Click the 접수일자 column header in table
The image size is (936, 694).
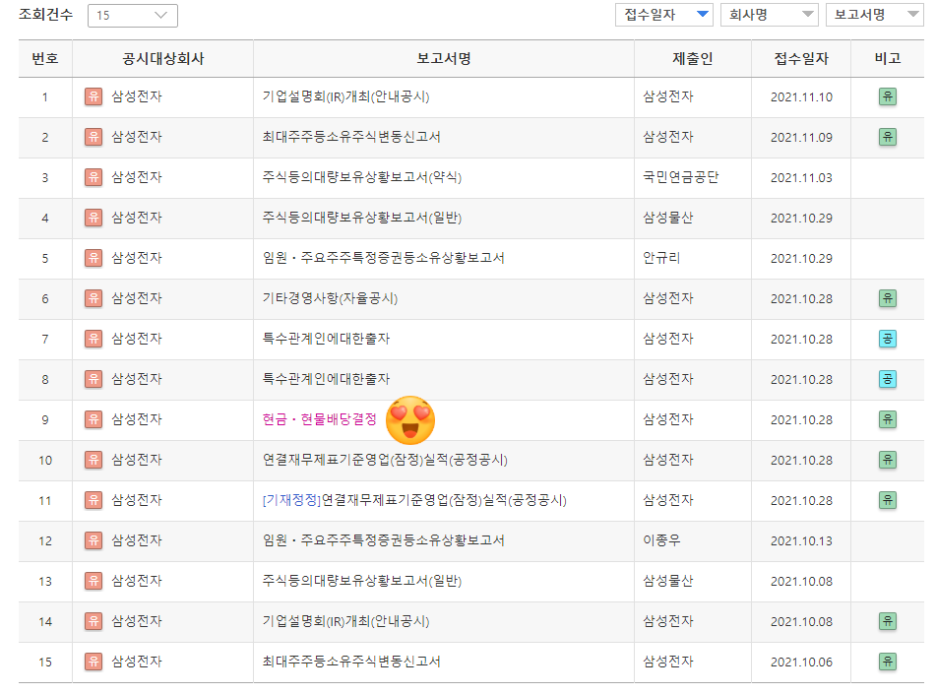[x=801, y=58]
